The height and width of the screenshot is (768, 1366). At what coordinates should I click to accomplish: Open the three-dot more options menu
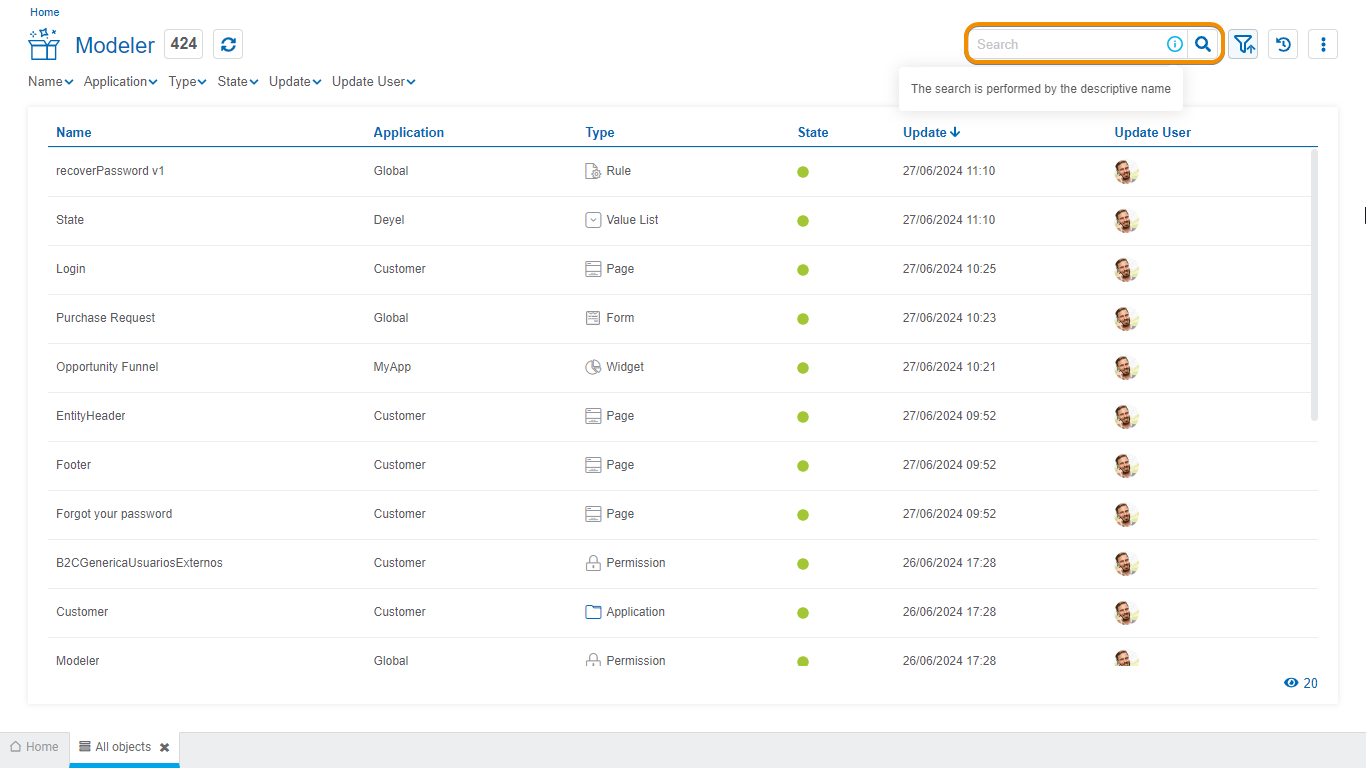pyautogui.click(x=1323, y=44)
